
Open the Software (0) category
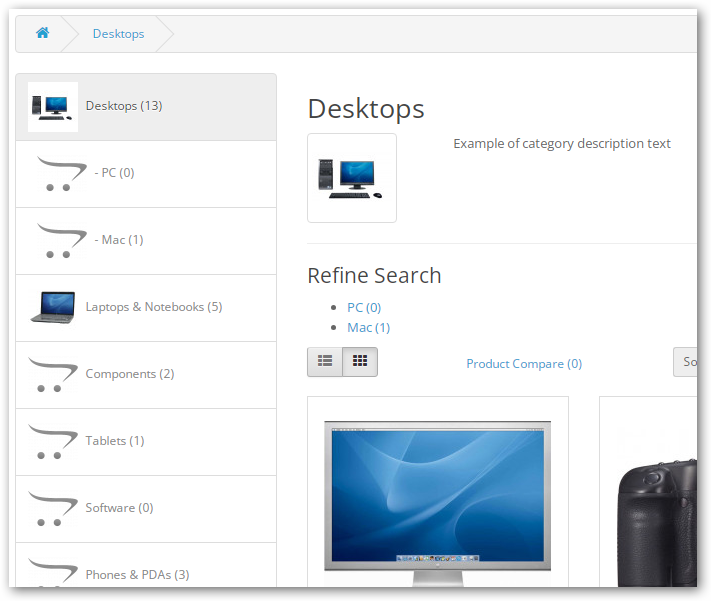pyautogui.click(x=146, y=509)
